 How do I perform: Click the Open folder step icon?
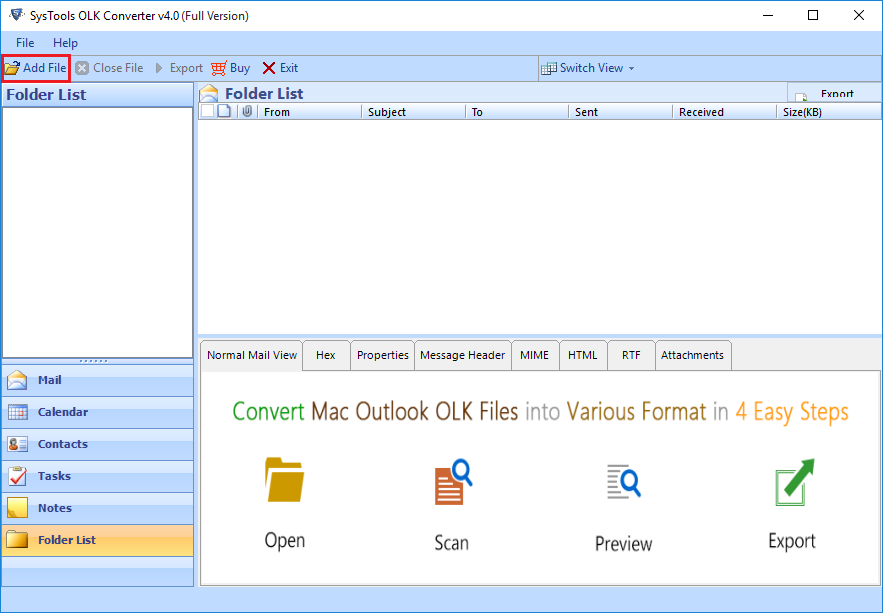coord(284,480)
